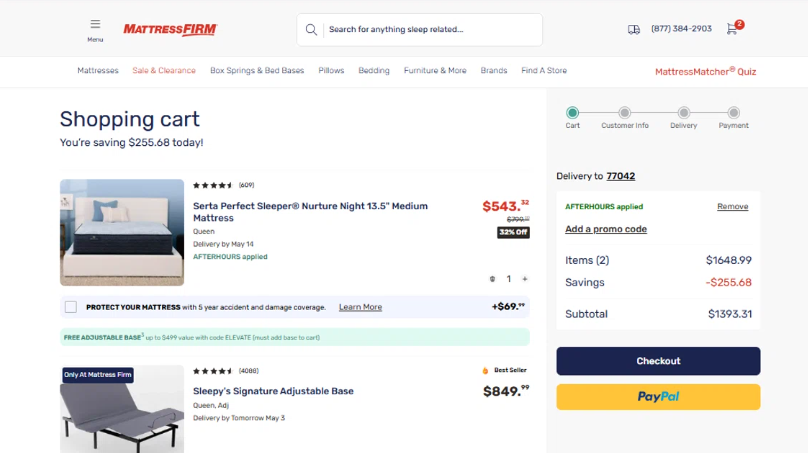Click the Checkout button
This screenshot has height=453, width=808.
658,361
